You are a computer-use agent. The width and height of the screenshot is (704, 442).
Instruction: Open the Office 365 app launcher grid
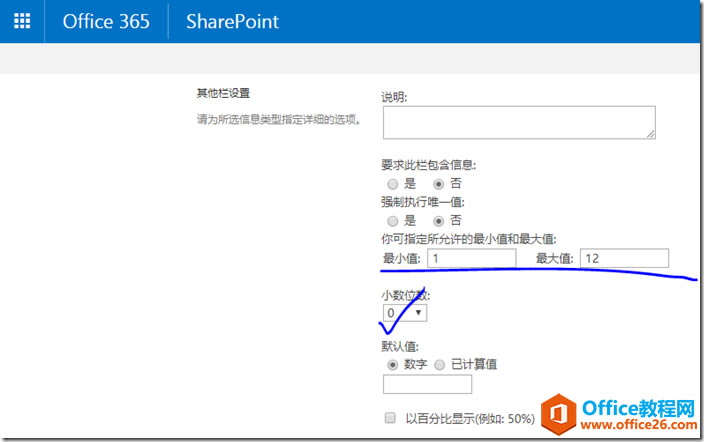pos(22,21)
